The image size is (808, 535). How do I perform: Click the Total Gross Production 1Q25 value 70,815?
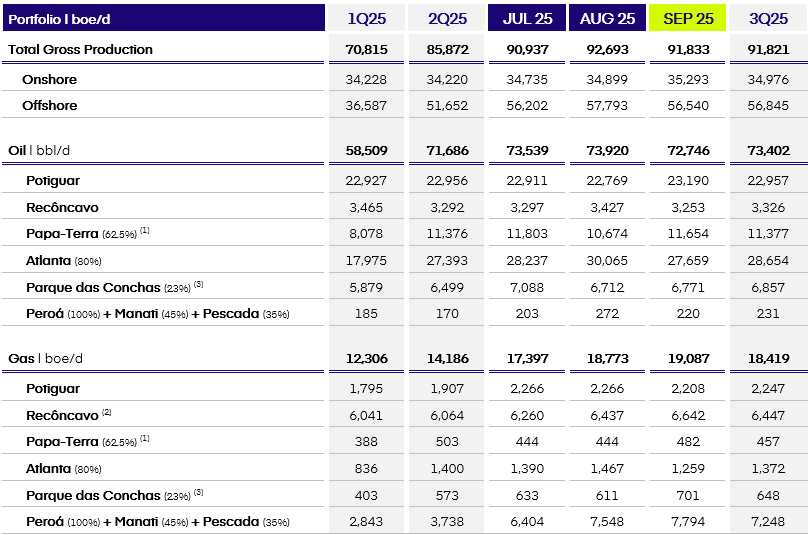click(x=366, y=49)
